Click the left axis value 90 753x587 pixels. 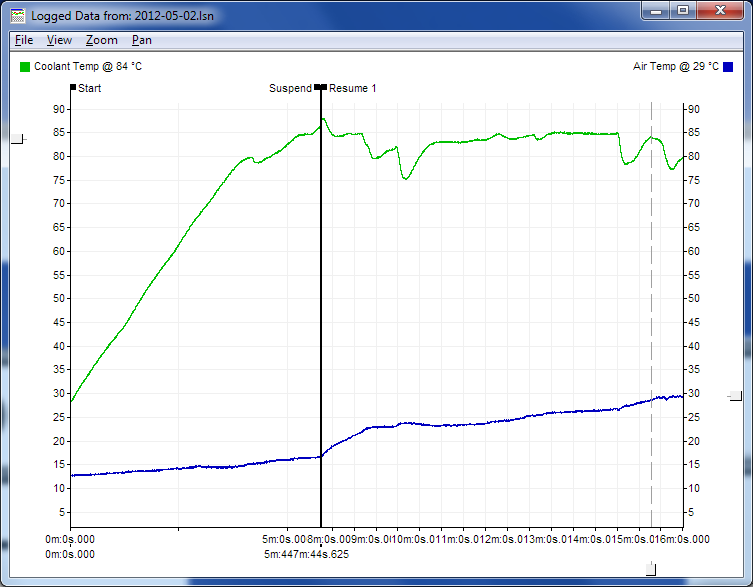[x=59, y=109]
